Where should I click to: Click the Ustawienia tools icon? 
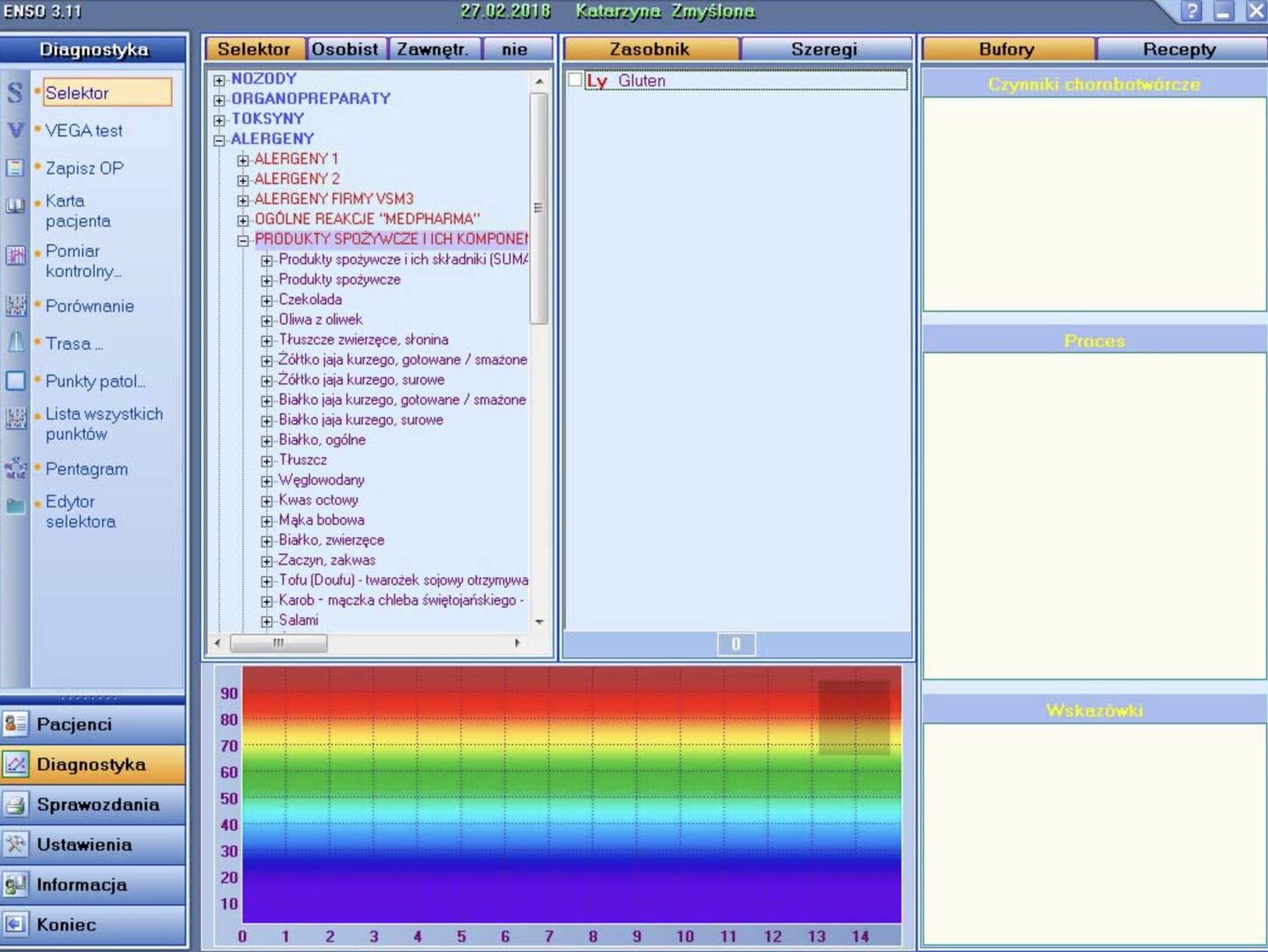(x=15, y=844)
